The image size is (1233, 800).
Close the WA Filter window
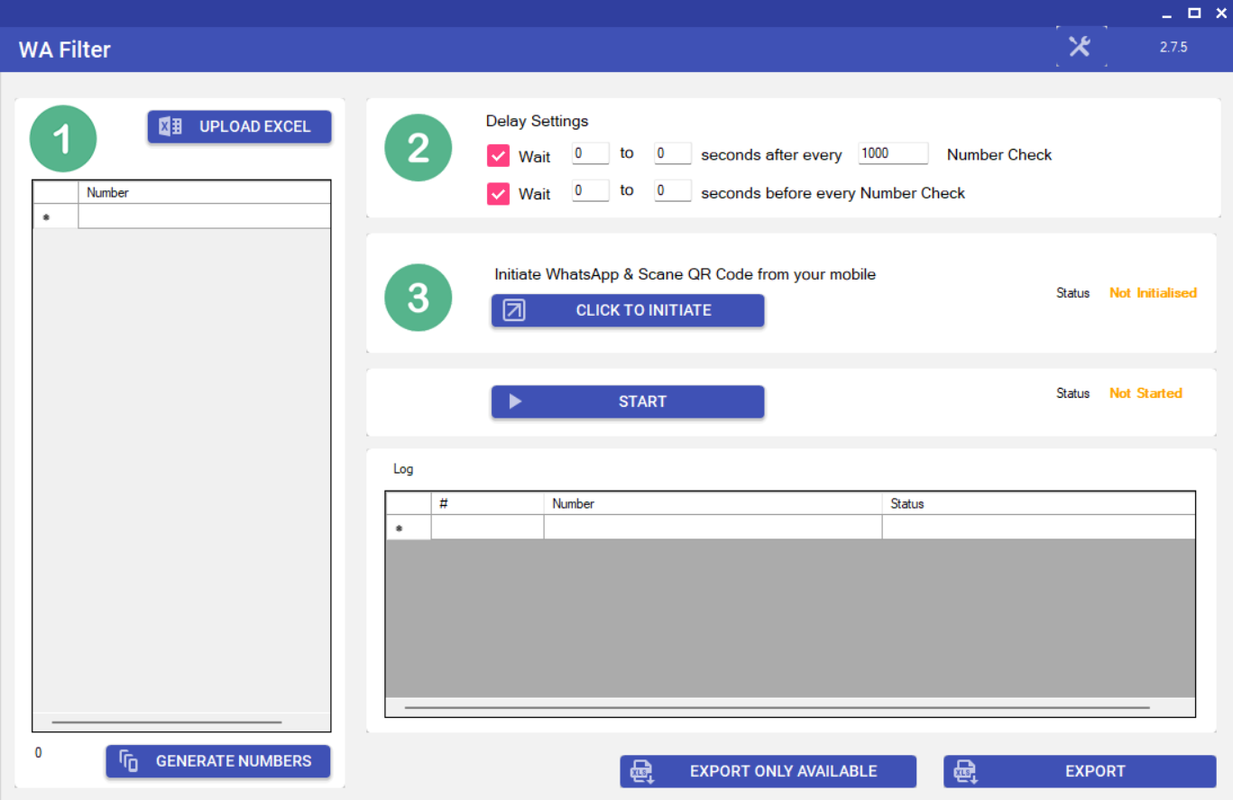[x=1221, y=13]
